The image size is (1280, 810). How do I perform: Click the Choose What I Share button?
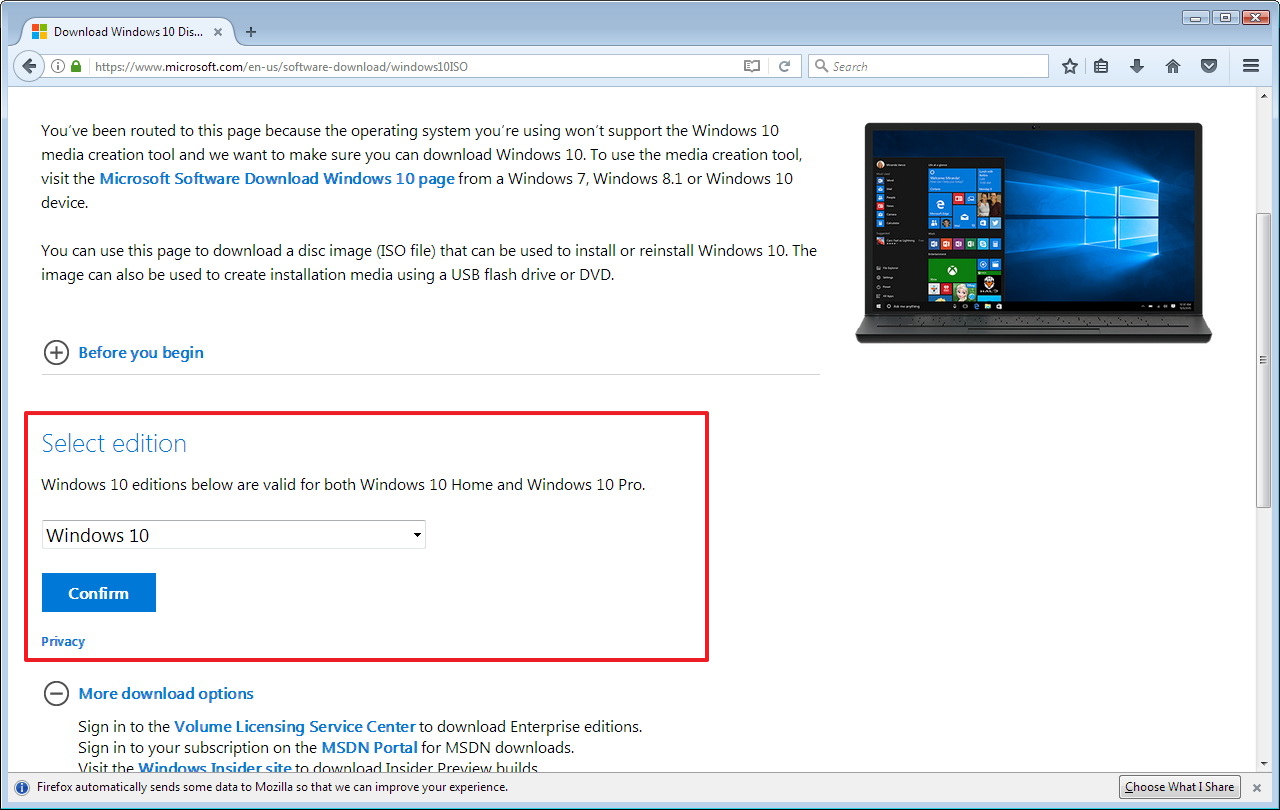coord(1180,787)
